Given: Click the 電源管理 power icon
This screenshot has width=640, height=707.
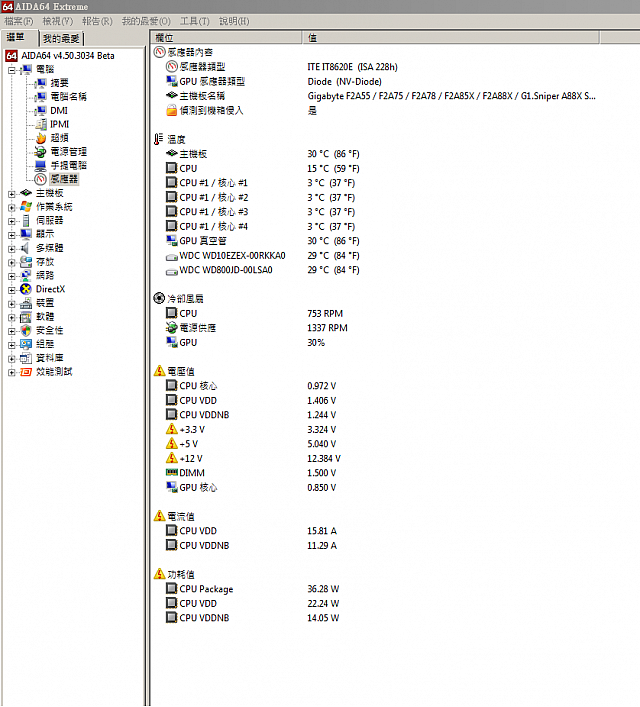Looking at the screenshot, I should point(41,152).
